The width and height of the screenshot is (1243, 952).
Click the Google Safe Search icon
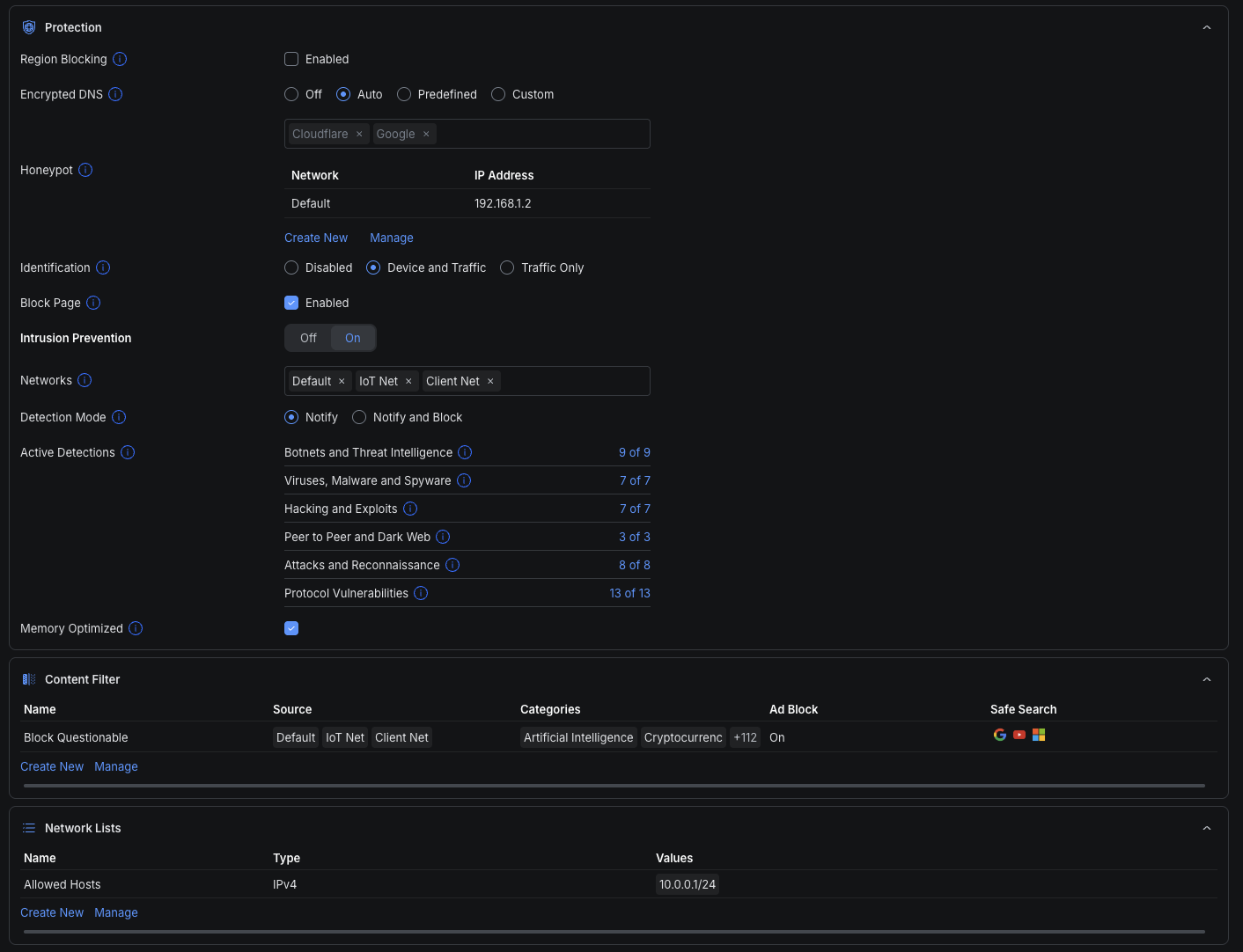pos(1000,734)
